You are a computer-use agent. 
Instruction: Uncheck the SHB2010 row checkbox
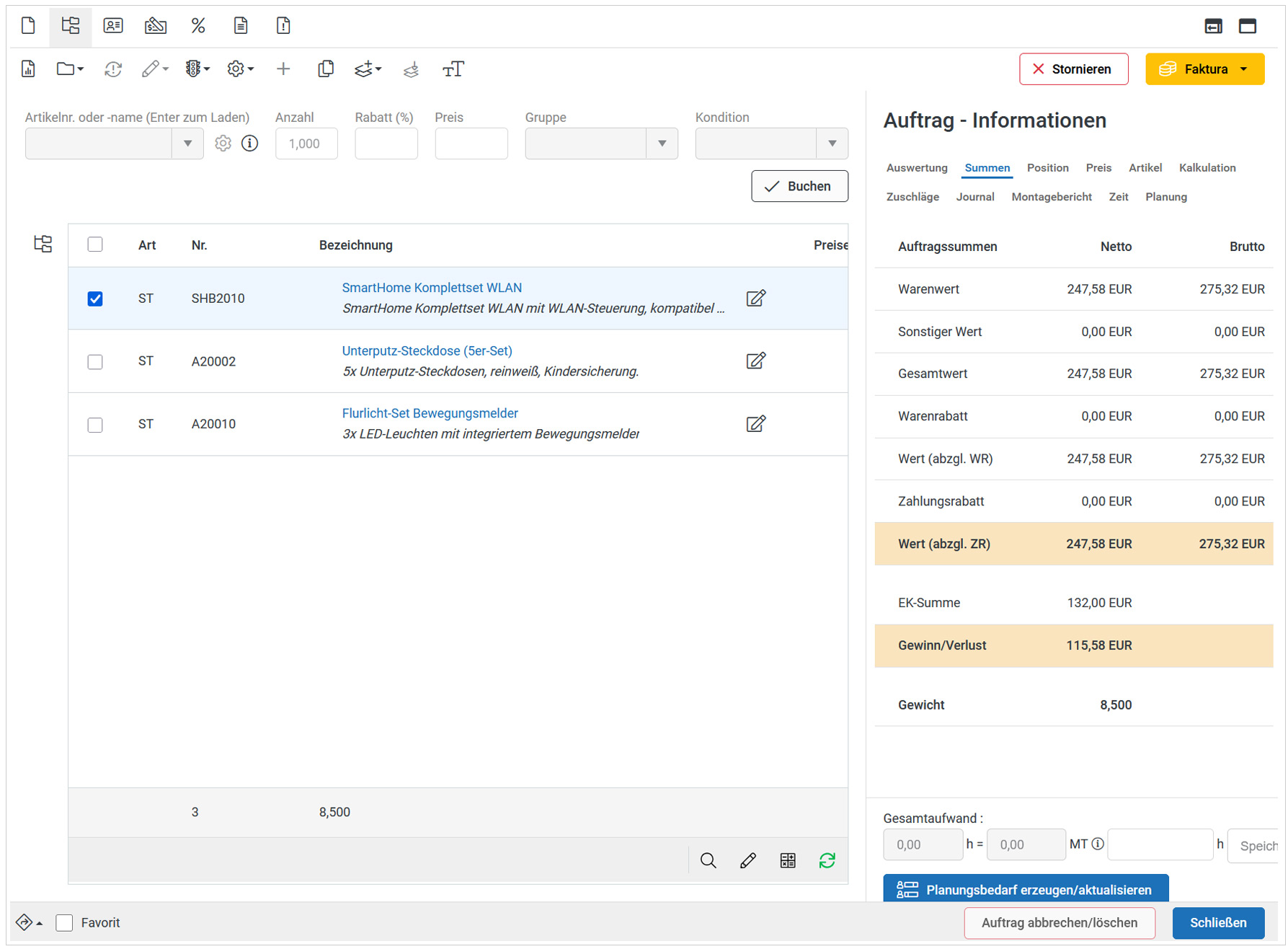pyautogui.click(x=95, y=299)
